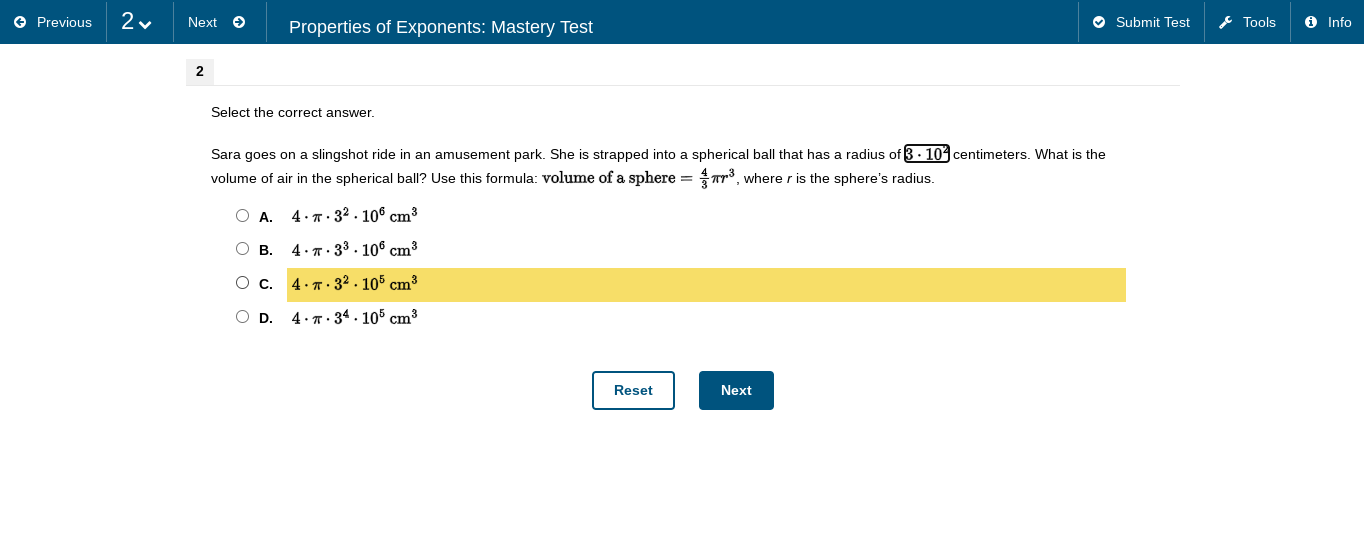Click the question number 2 badge
Image resolution: width=1364 pixels, height=560 pixels.
coord(200,72)
